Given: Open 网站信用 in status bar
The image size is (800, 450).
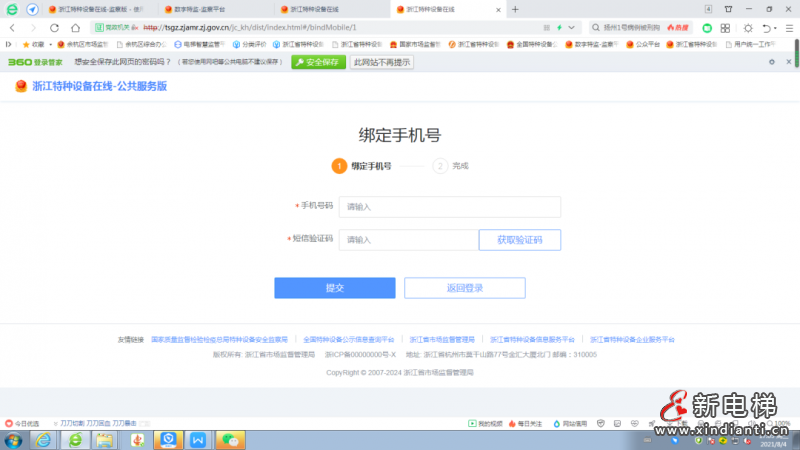Looking at the screenshot, I should 570,423.
